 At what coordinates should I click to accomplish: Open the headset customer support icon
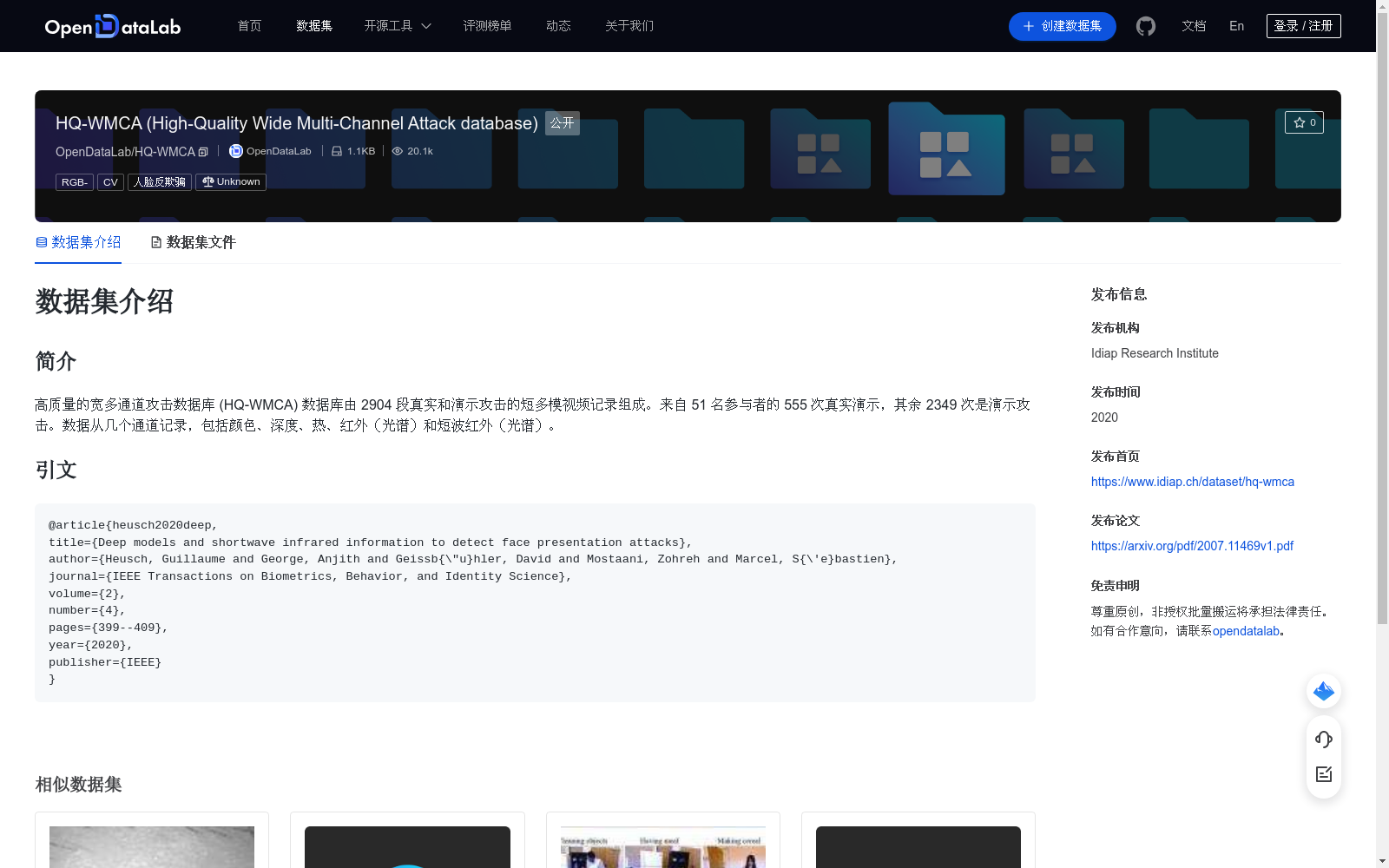1324,739
